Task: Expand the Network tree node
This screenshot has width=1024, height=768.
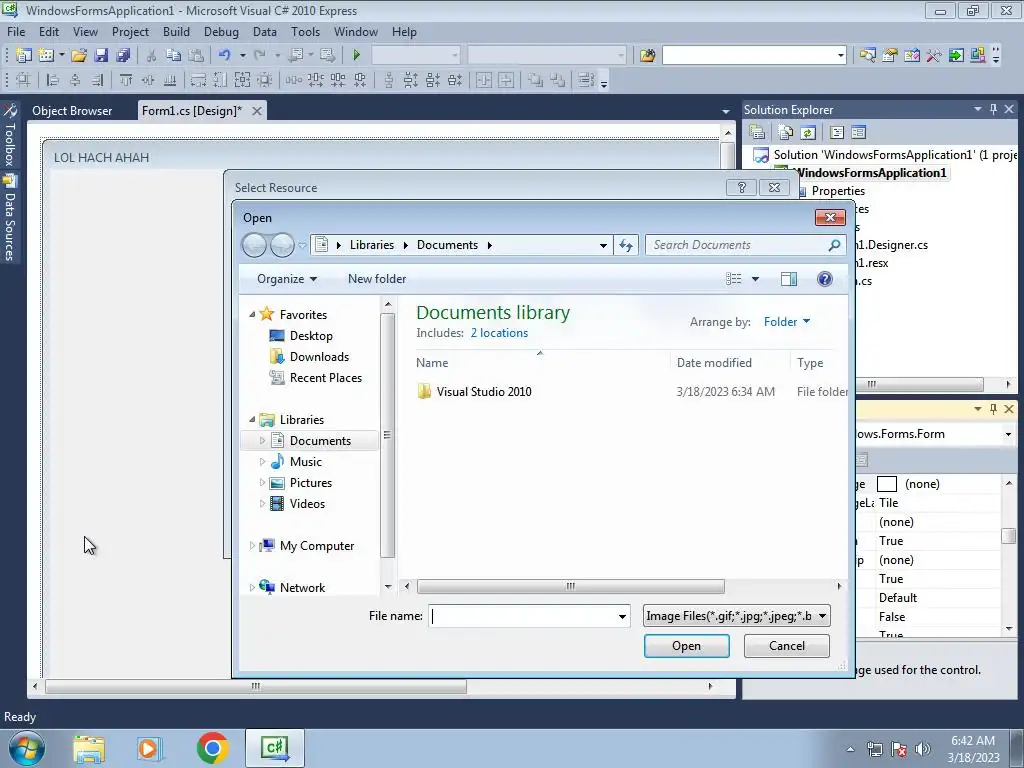Action: [x=252, y=587]
